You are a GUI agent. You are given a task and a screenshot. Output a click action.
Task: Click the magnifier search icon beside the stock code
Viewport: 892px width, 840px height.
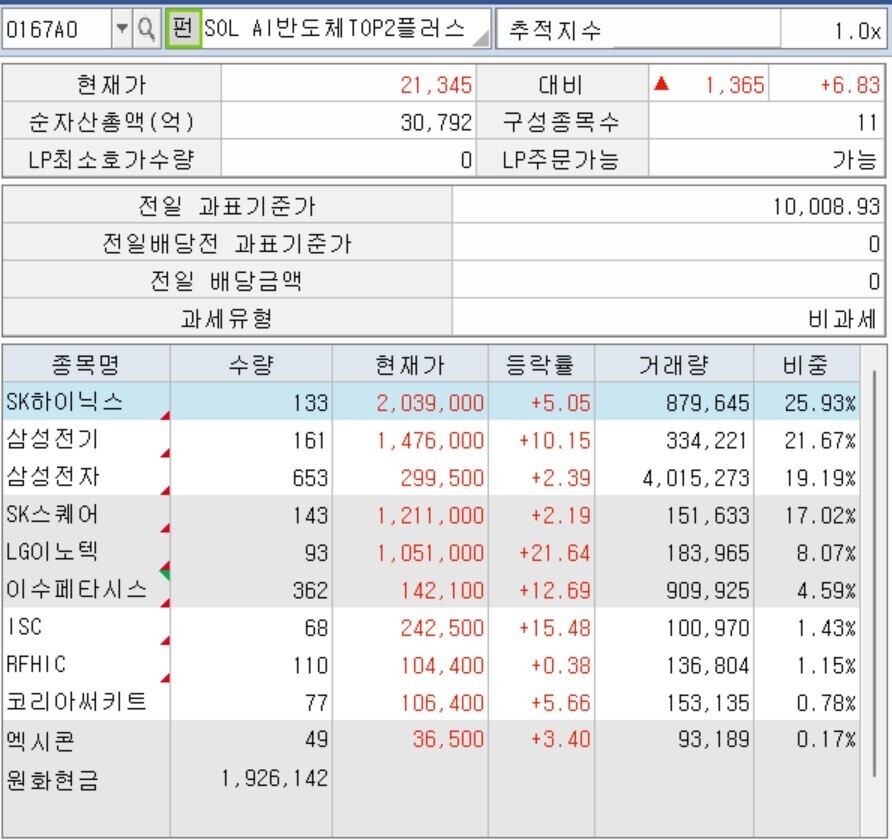tap(146, 28)
